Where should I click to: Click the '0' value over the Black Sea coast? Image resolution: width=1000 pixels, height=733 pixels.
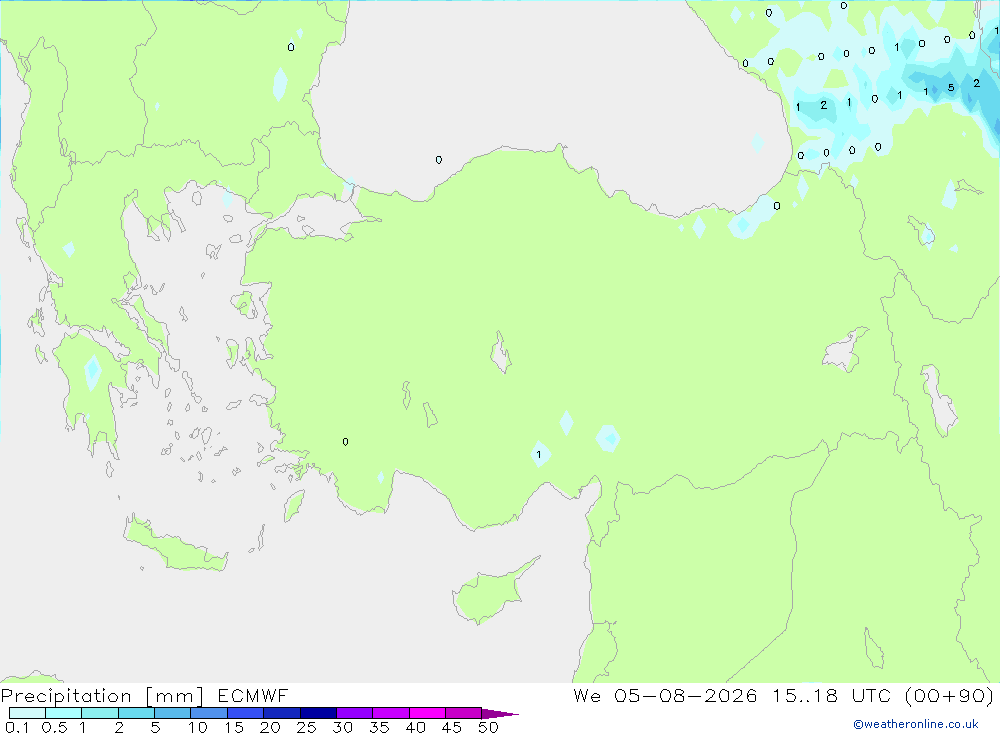click(x=439, y=159)
